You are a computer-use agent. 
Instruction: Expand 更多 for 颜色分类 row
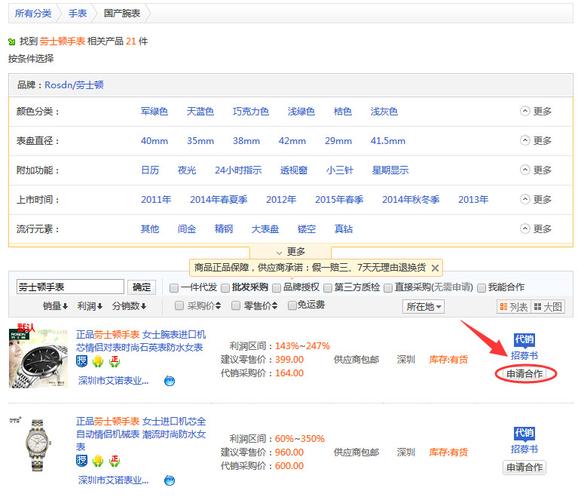(536, 111)
